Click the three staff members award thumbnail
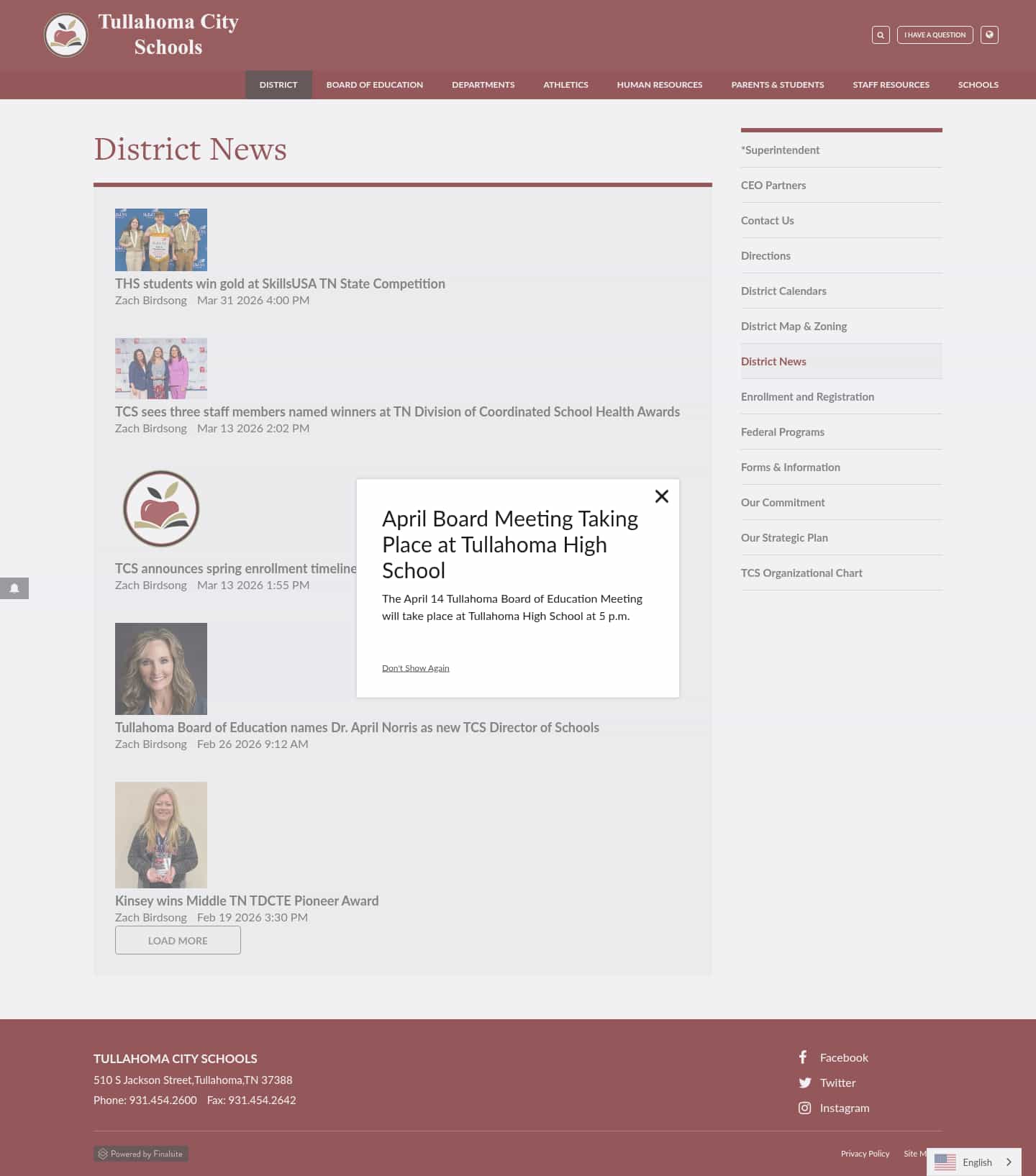The image size is (1036, 1176). 161,368
